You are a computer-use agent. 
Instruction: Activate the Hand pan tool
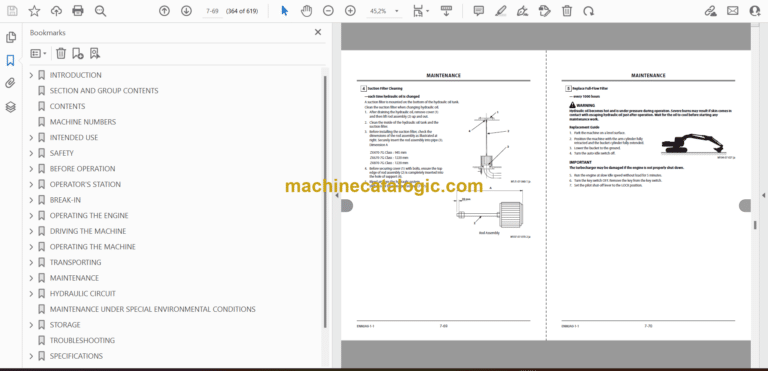tap(307, 11)
